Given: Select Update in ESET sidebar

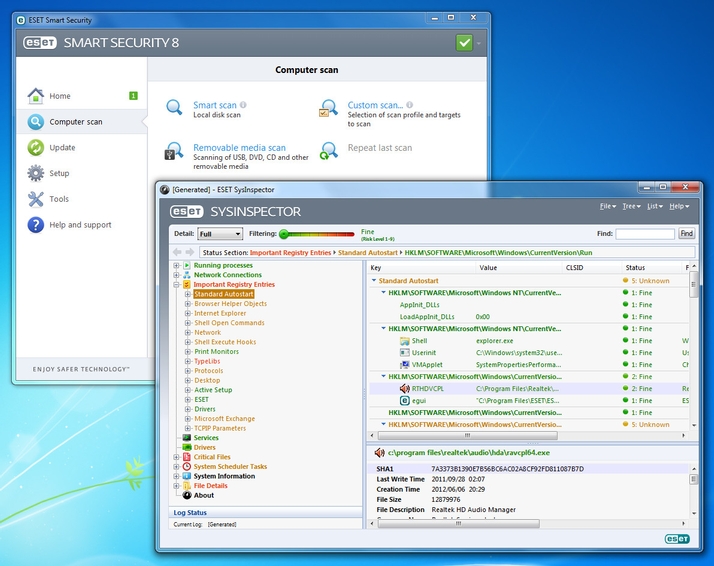Looking at the screenshot, I should [62, 148].
